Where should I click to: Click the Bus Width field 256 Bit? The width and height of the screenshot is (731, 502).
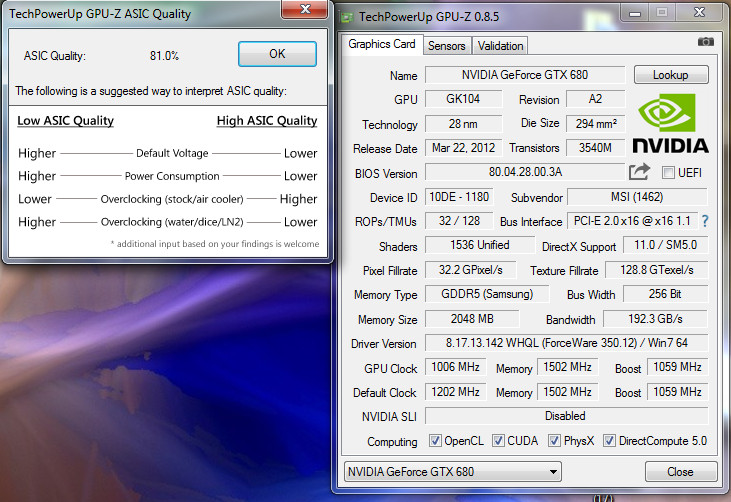coord(665,294)
